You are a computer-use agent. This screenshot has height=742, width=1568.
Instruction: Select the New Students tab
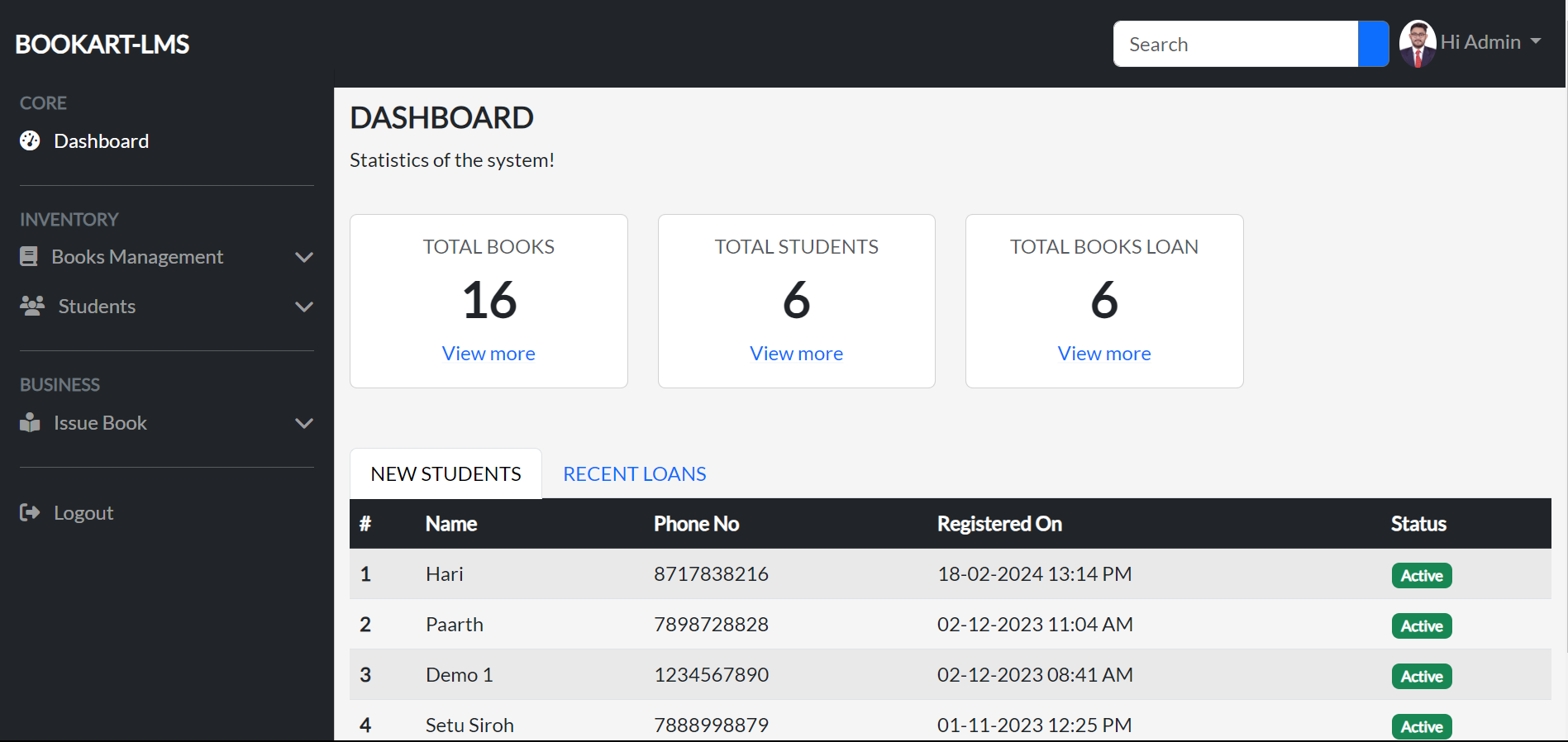click(446, 474)
